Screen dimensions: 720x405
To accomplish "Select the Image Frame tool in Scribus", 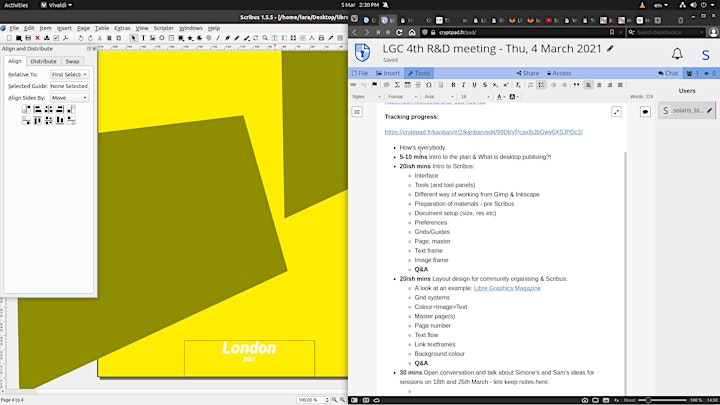I will tap(152, 38).
